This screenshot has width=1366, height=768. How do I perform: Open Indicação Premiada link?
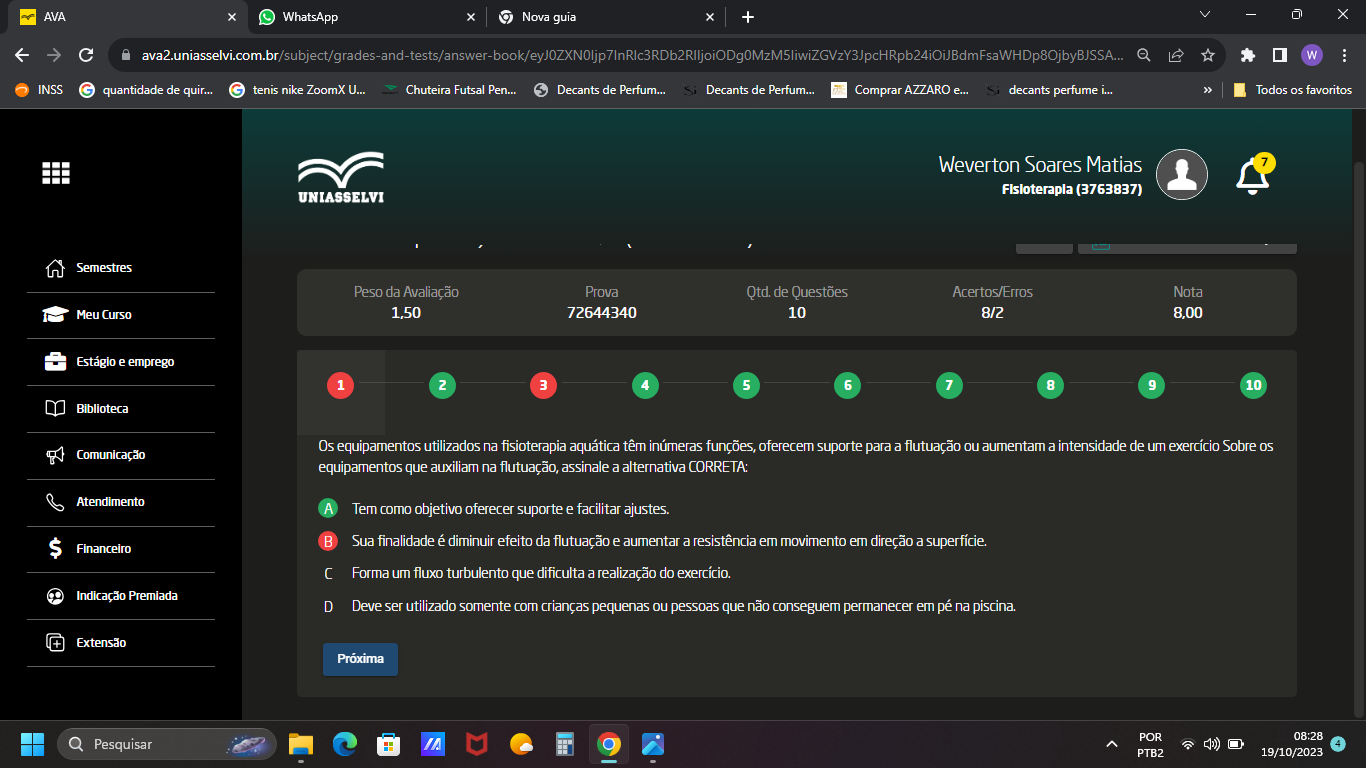coord(126,596)
